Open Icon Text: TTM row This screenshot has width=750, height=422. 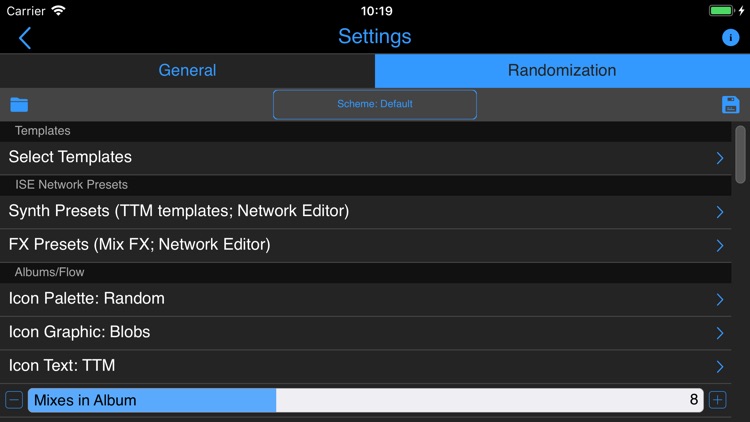coord(365,366)
